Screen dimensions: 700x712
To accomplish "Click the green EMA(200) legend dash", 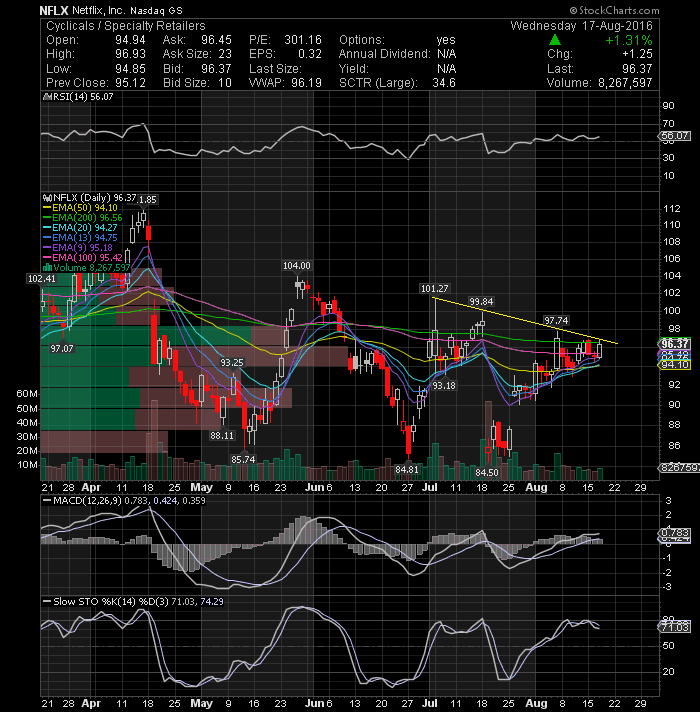I will click(x=47, y=218).
